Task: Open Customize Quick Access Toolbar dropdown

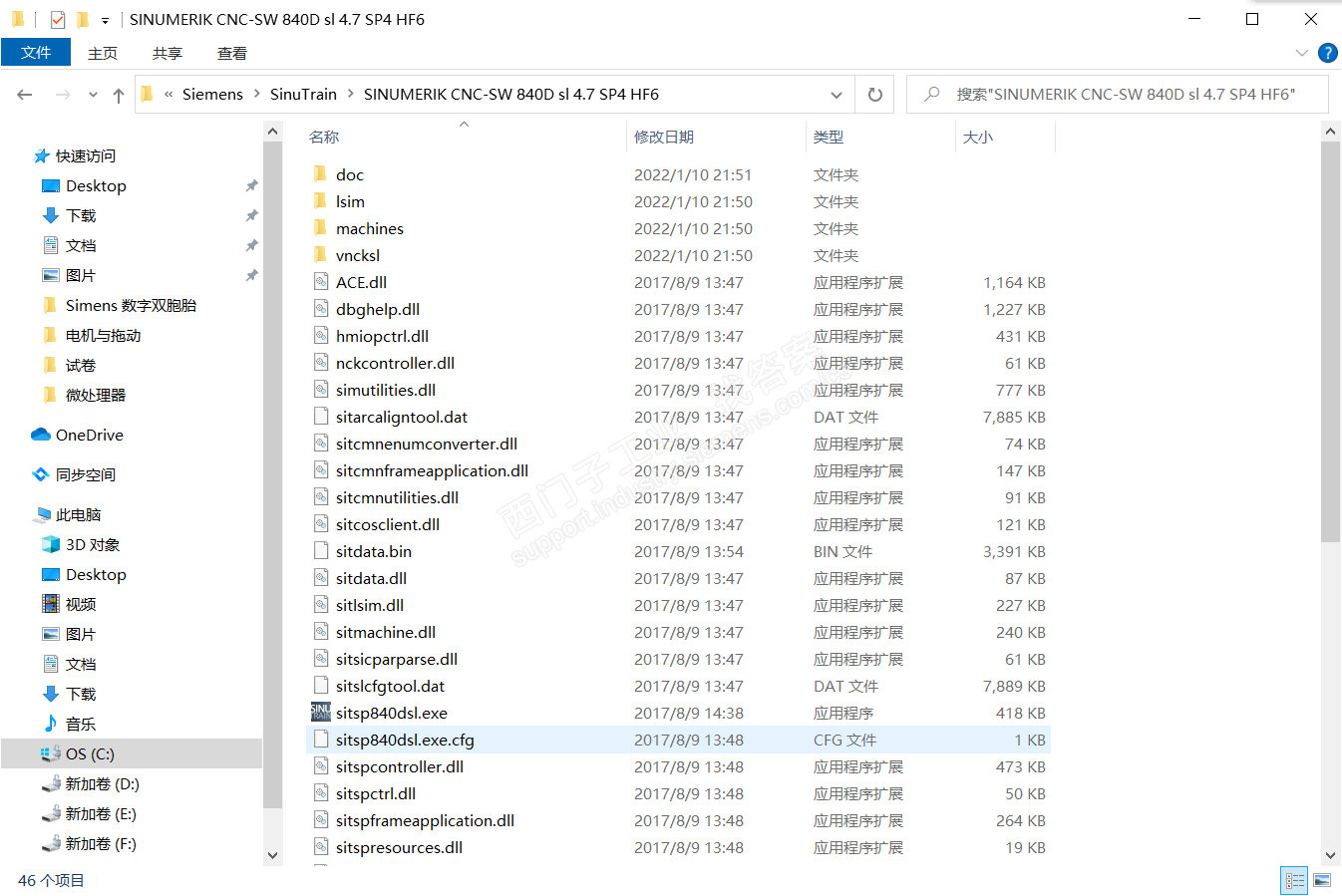Action: click(x=105, y=20)
